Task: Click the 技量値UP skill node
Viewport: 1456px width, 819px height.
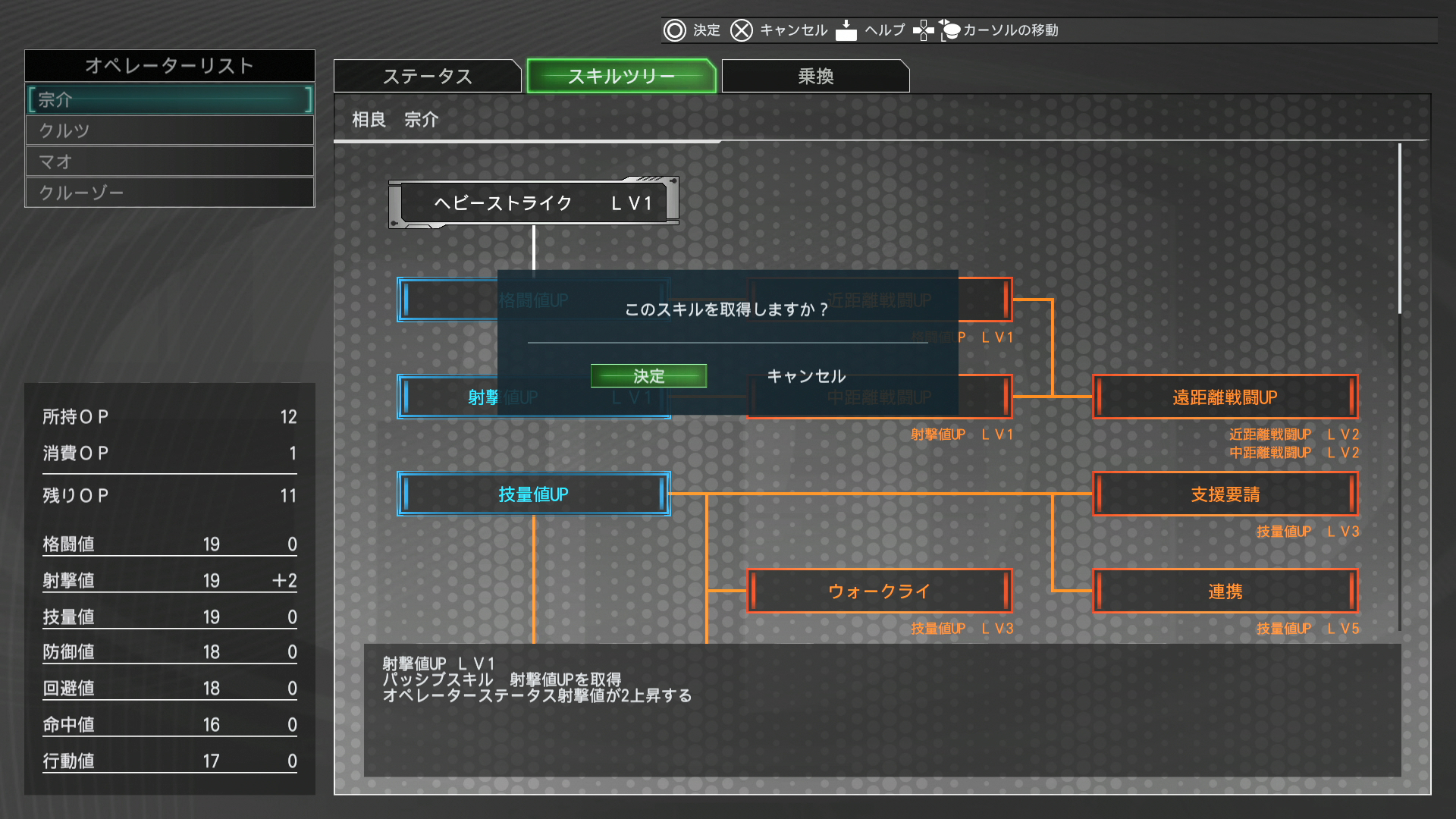Action: [x=534, y=494]
